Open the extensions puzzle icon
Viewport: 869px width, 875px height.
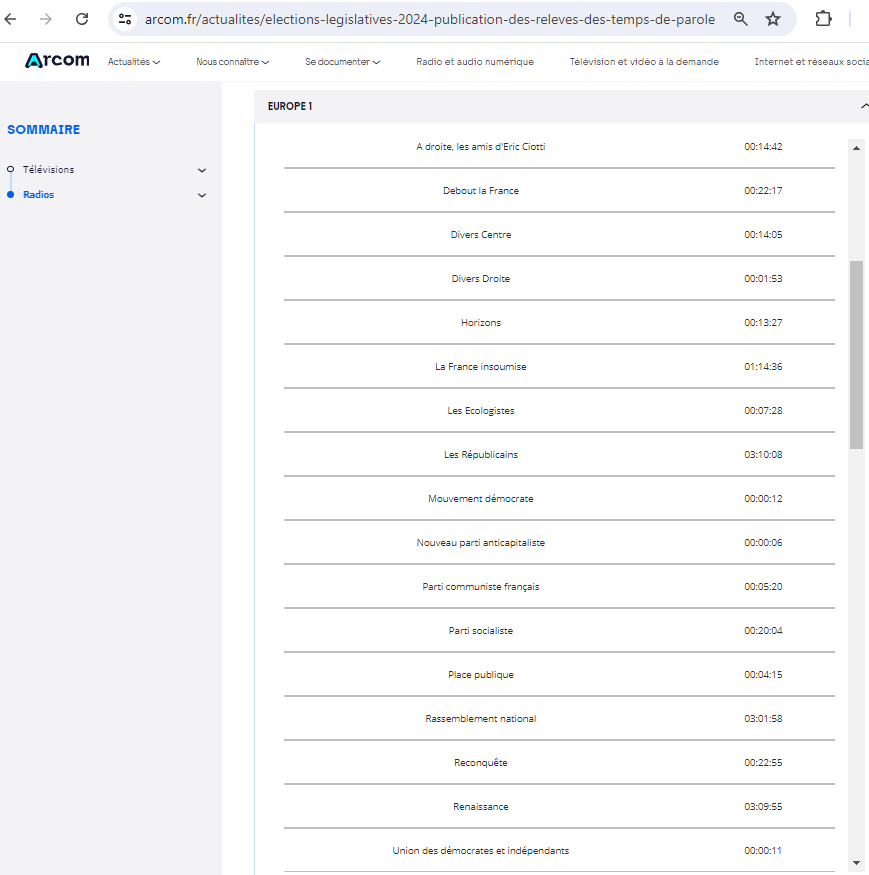(x=823, y=19)
